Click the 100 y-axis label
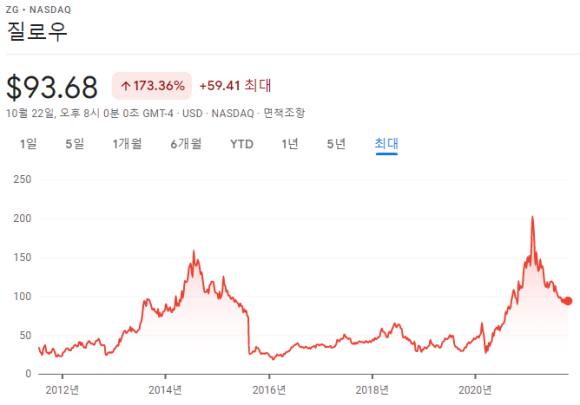The height and width of the screenshot is (405, 580). pyautogui.click(x=22, y=296)
